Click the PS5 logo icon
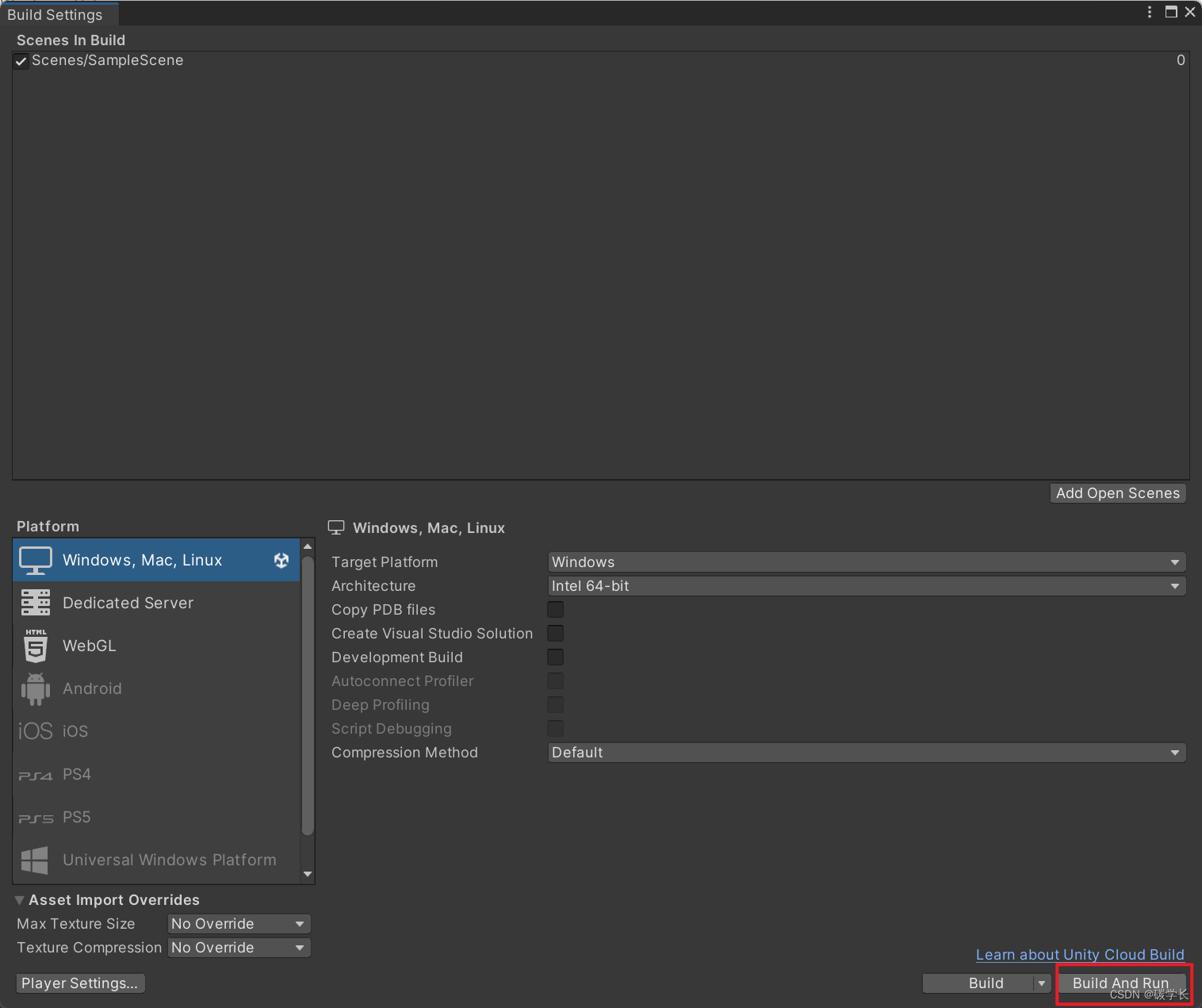This screenshot has width=1202, height=1008. click(36, 818)
